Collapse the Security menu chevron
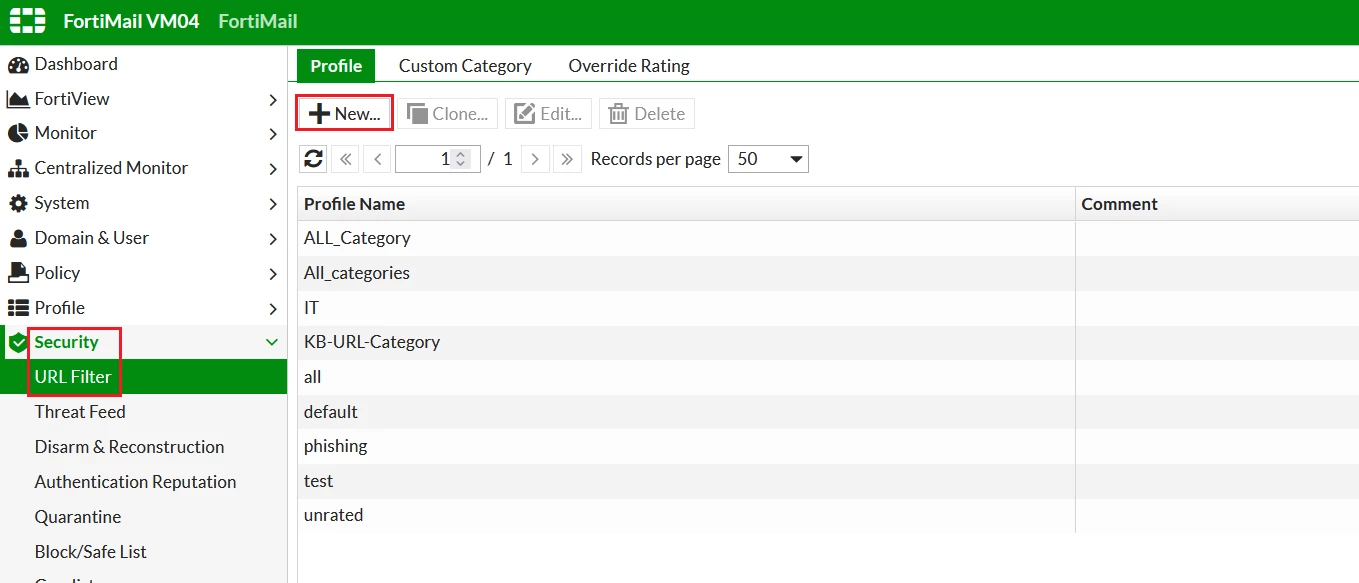This screenshot has width=1359, height=583. [272, 342]
